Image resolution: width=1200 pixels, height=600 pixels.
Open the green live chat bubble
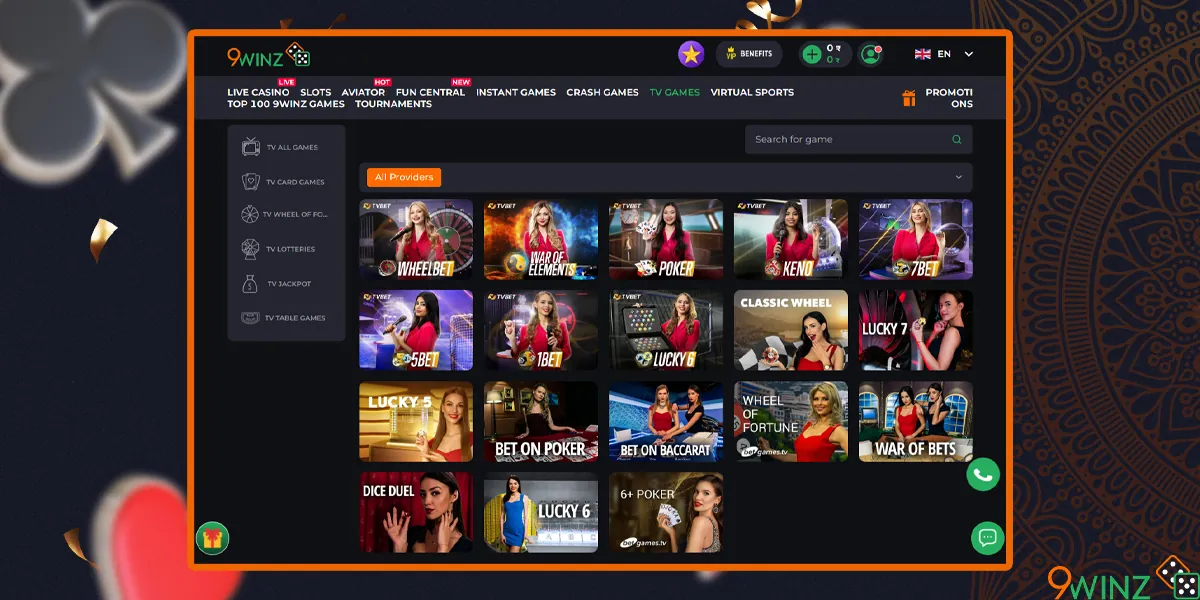pos(988,538)
